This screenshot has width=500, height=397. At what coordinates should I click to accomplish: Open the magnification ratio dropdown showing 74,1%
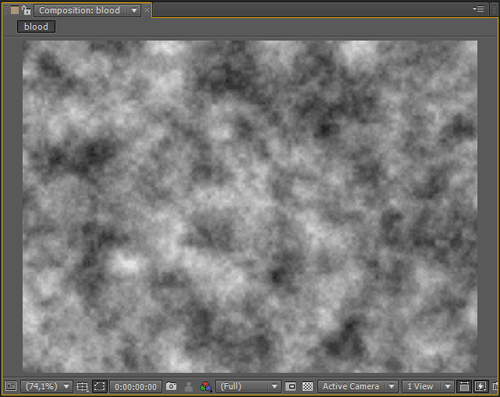coord(46,386)
